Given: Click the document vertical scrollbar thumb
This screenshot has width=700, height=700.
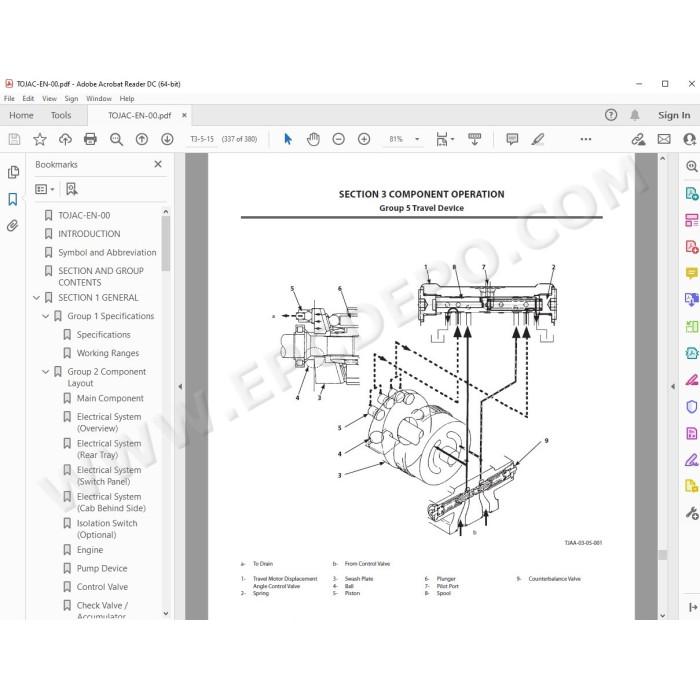Looking at the screenshot, I should click(662, 554).
